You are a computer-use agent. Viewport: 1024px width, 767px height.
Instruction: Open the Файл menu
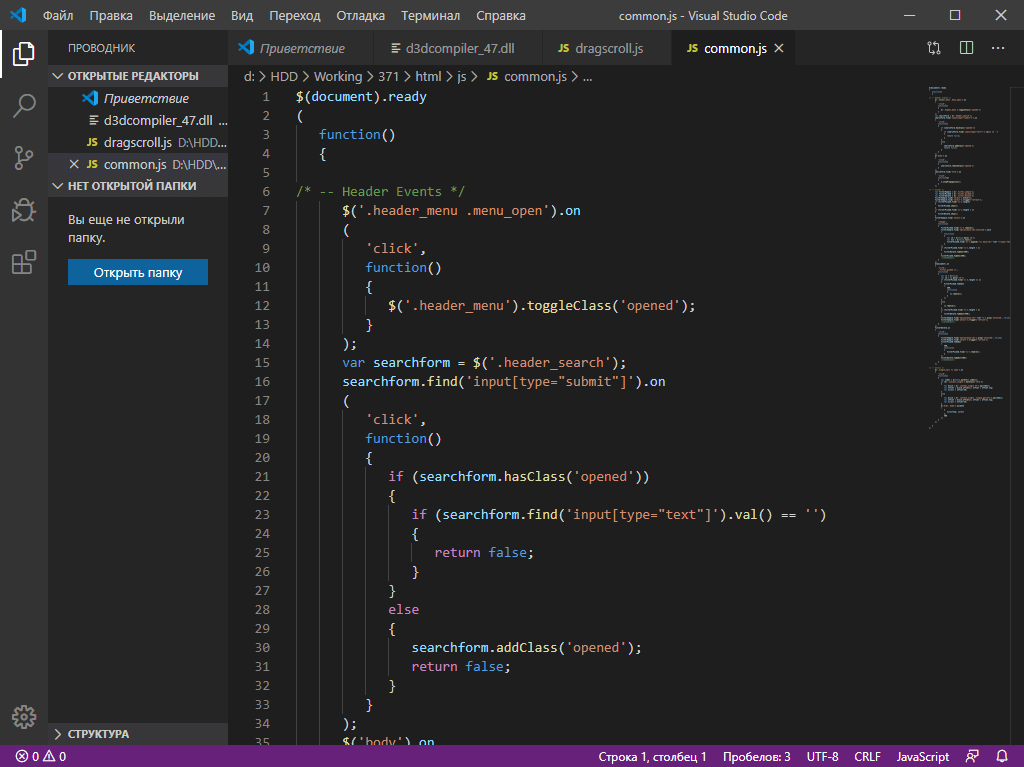(x=58, y=16)
